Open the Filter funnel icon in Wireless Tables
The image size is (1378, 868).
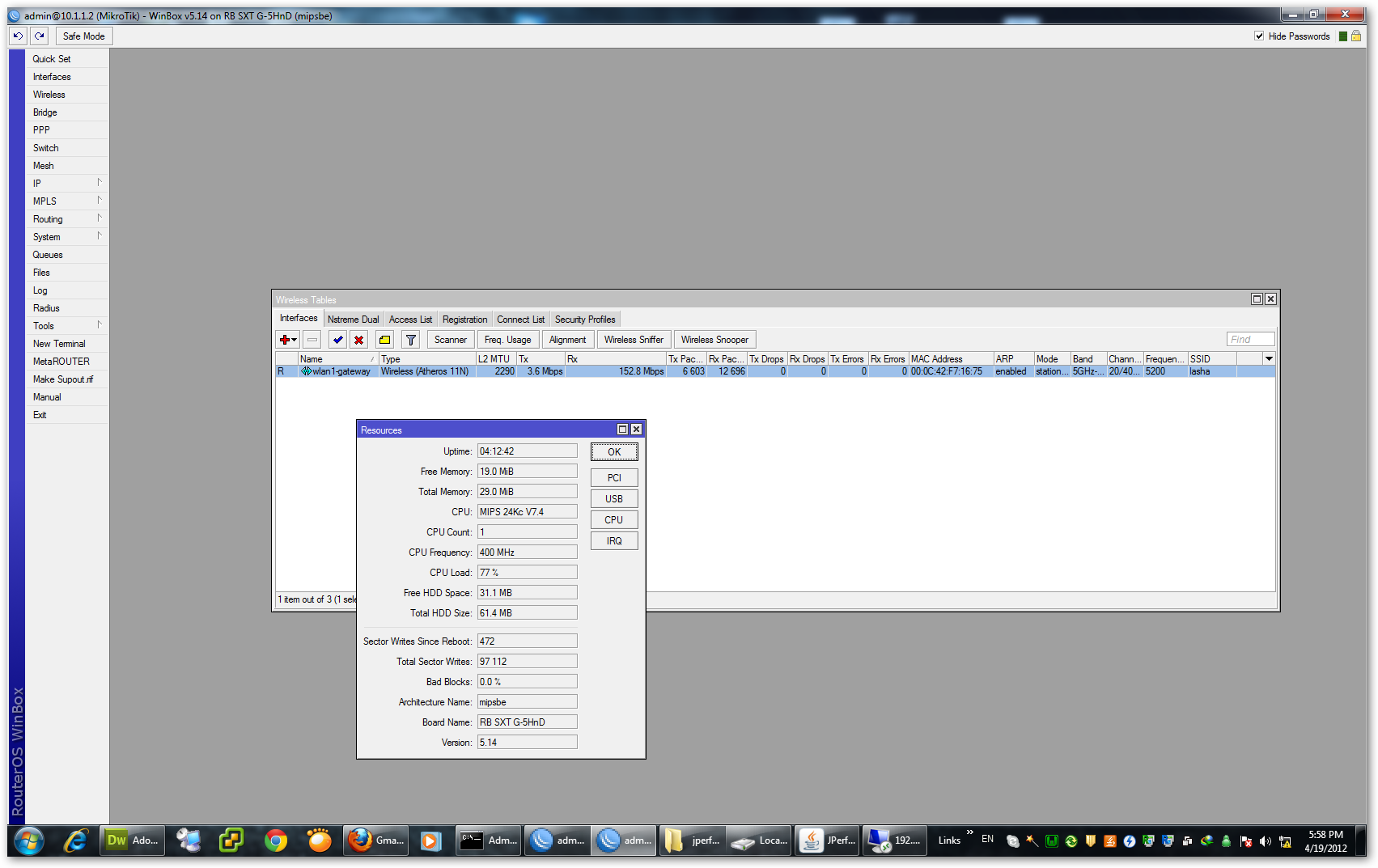[411, 340]
